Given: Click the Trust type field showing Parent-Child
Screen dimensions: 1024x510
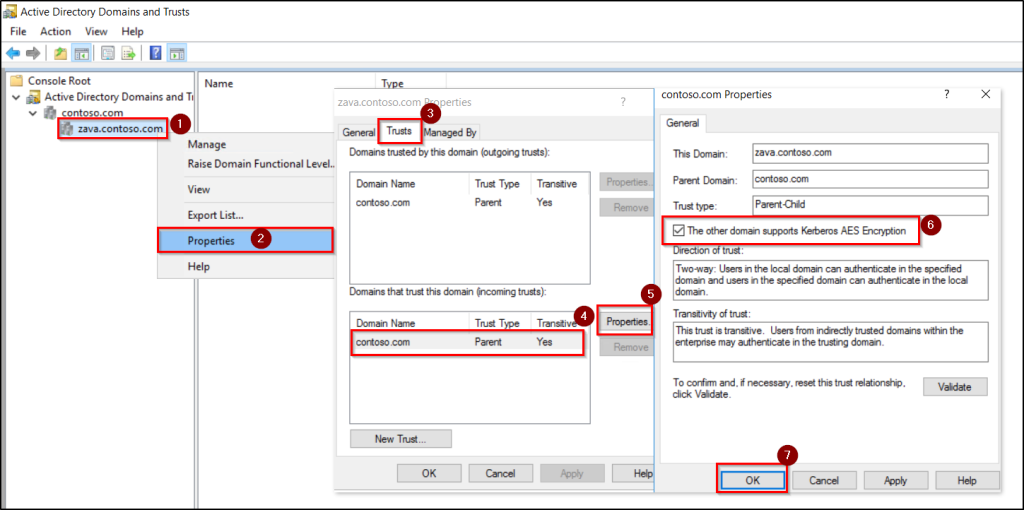Looking at the screenshot, I should (870, 205).
